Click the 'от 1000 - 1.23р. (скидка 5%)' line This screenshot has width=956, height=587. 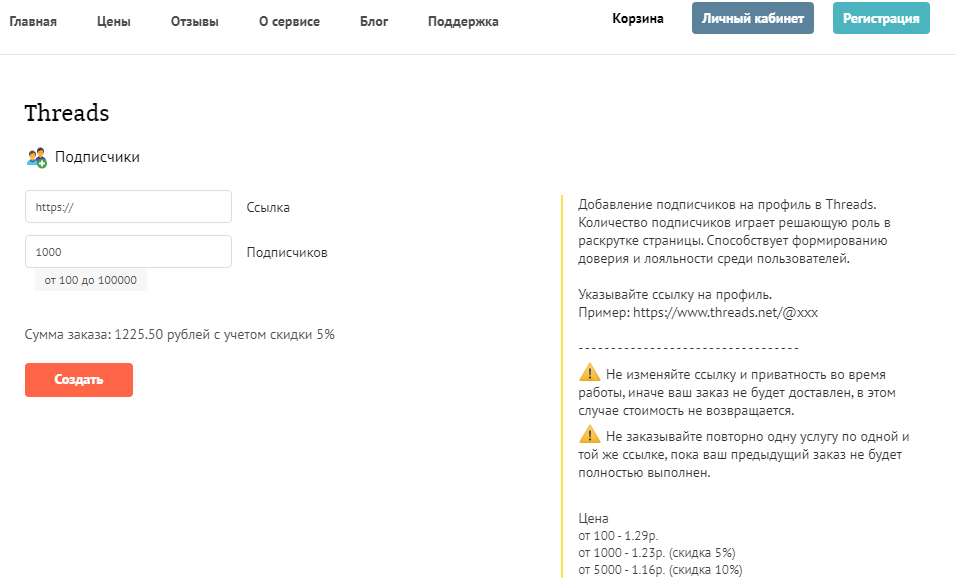tap(657, 553)
